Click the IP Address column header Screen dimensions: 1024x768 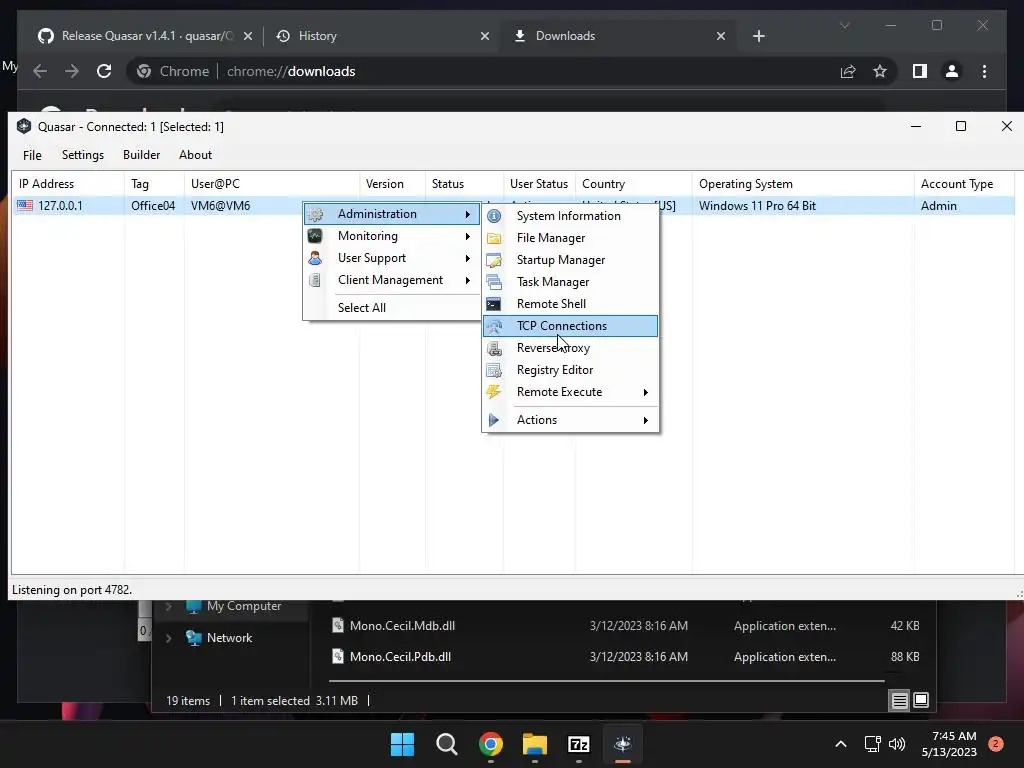point(68,184)
